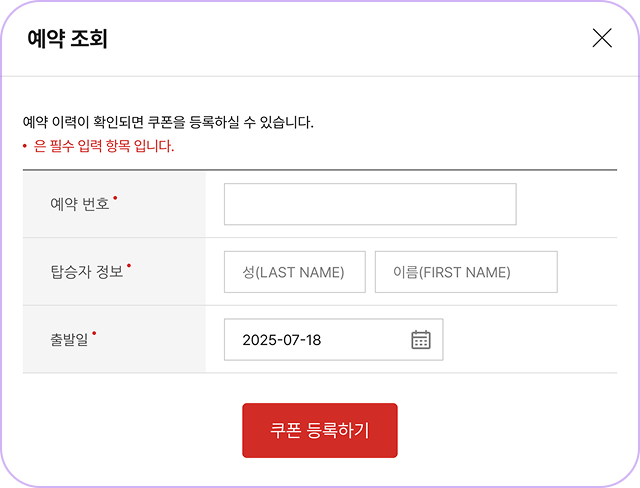The image size is (640, 488).
Task: Click the word 조회 in the dialog title
Action: [x=89, y=39]
